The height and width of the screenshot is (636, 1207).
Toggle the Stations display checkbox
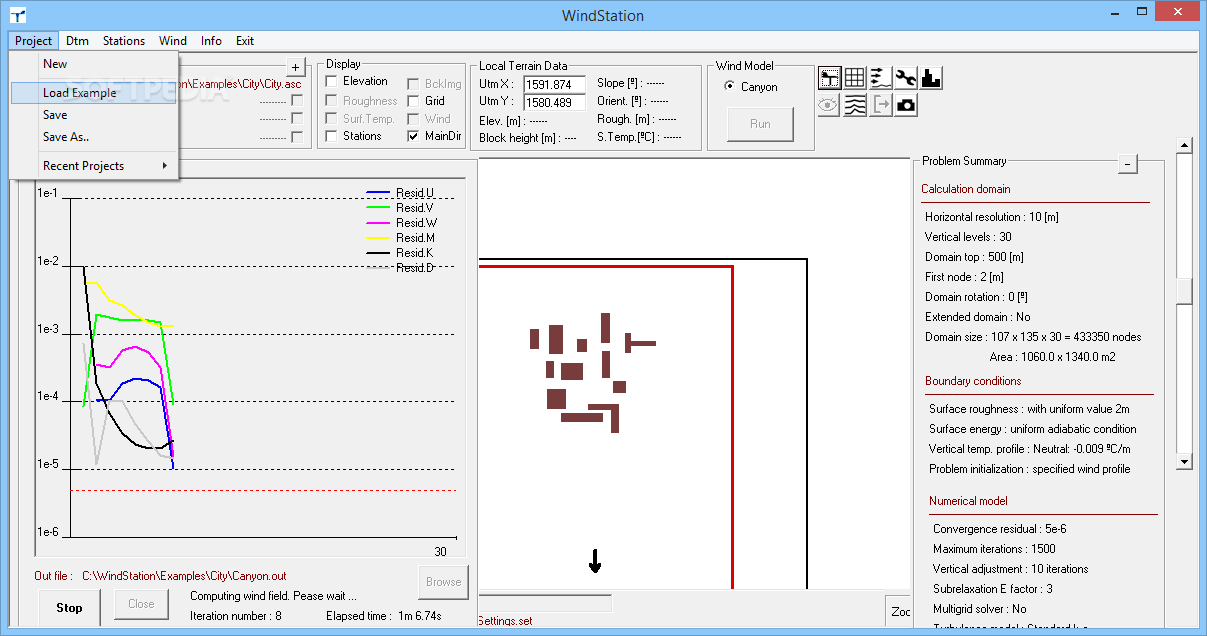click(x=331, y=136)
